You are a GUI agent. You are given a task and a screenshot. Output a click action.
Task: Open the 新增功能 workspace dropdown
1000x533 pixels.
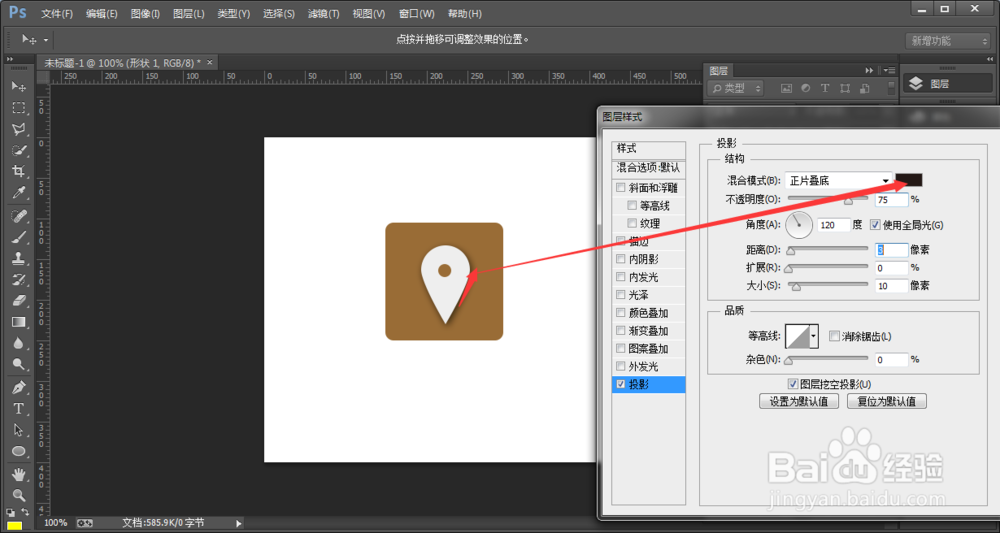coord(948,41)
